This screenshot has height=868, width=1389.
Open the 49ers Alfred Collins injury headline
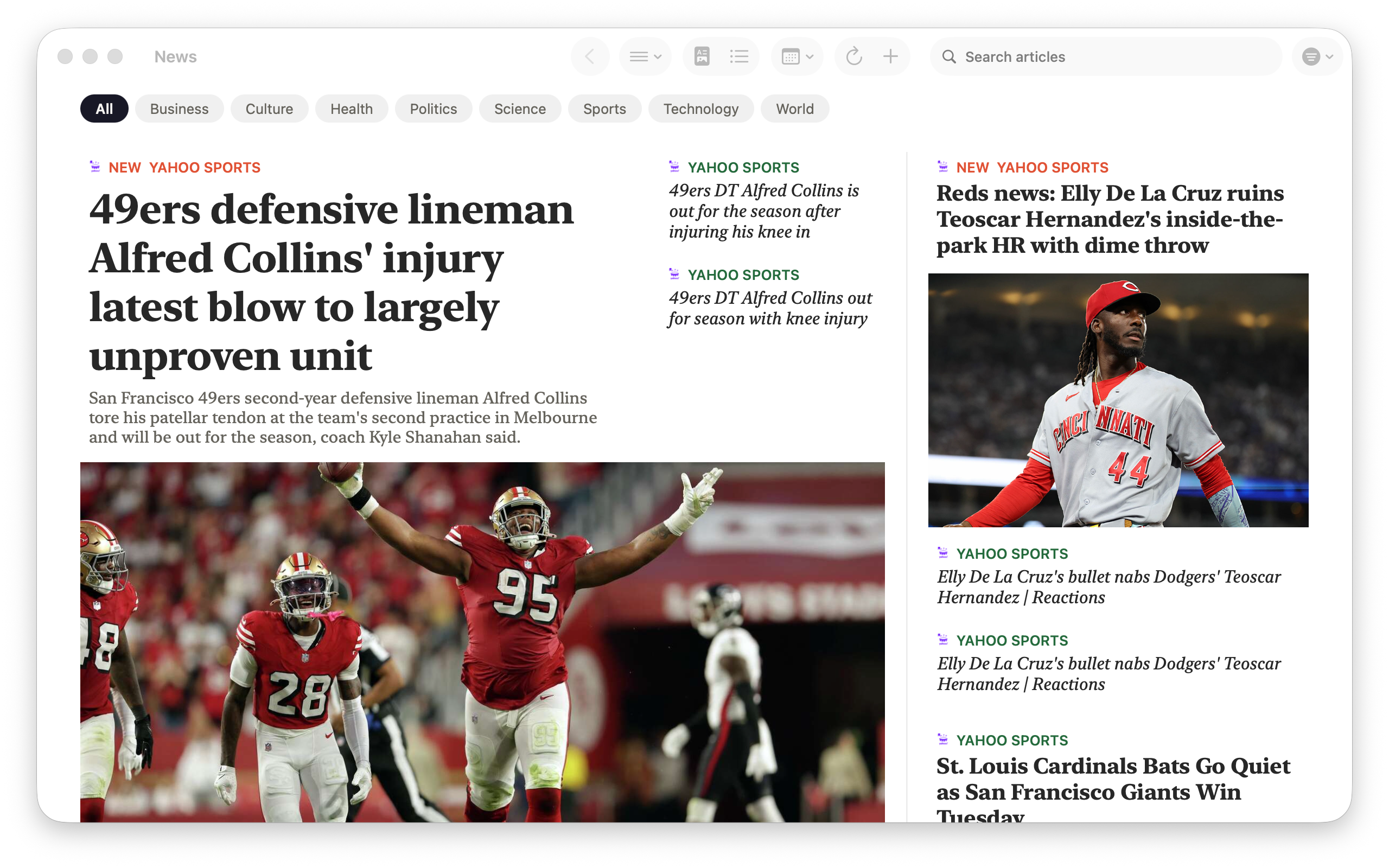(331, 283)
